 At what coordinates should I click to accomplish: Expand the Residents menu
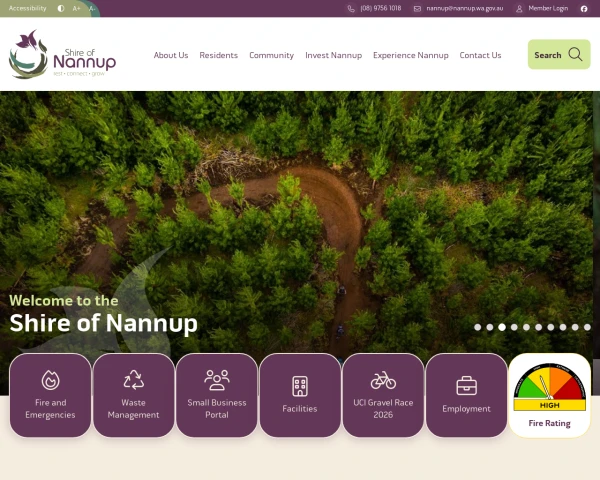[218, 55]
